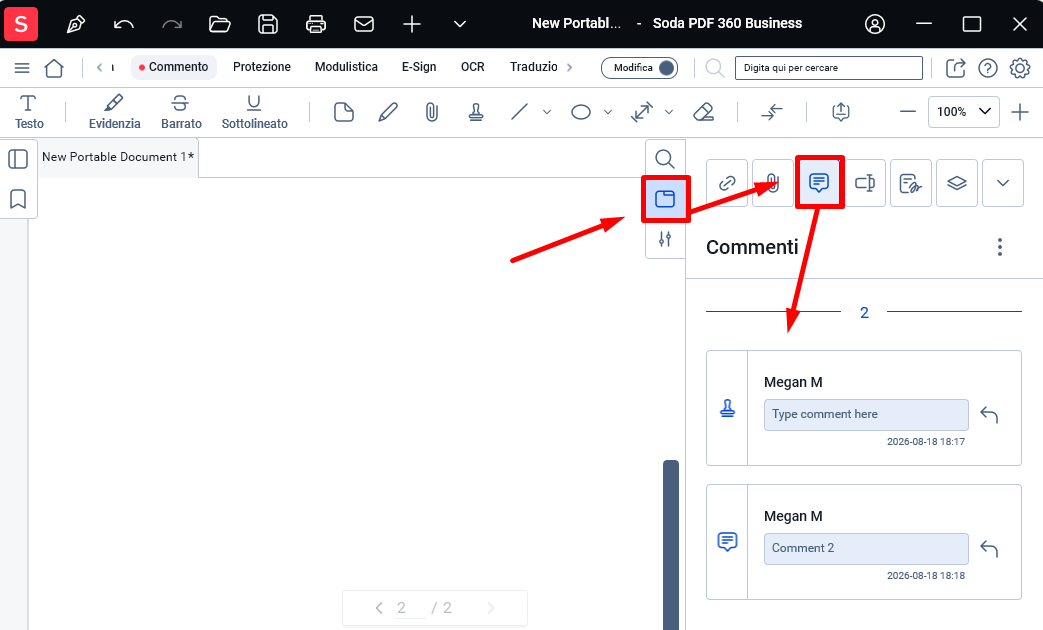Switch to the Modulistica tab
The height and width of the screenshot is (630, 1043).
click(x=346, y=67)
